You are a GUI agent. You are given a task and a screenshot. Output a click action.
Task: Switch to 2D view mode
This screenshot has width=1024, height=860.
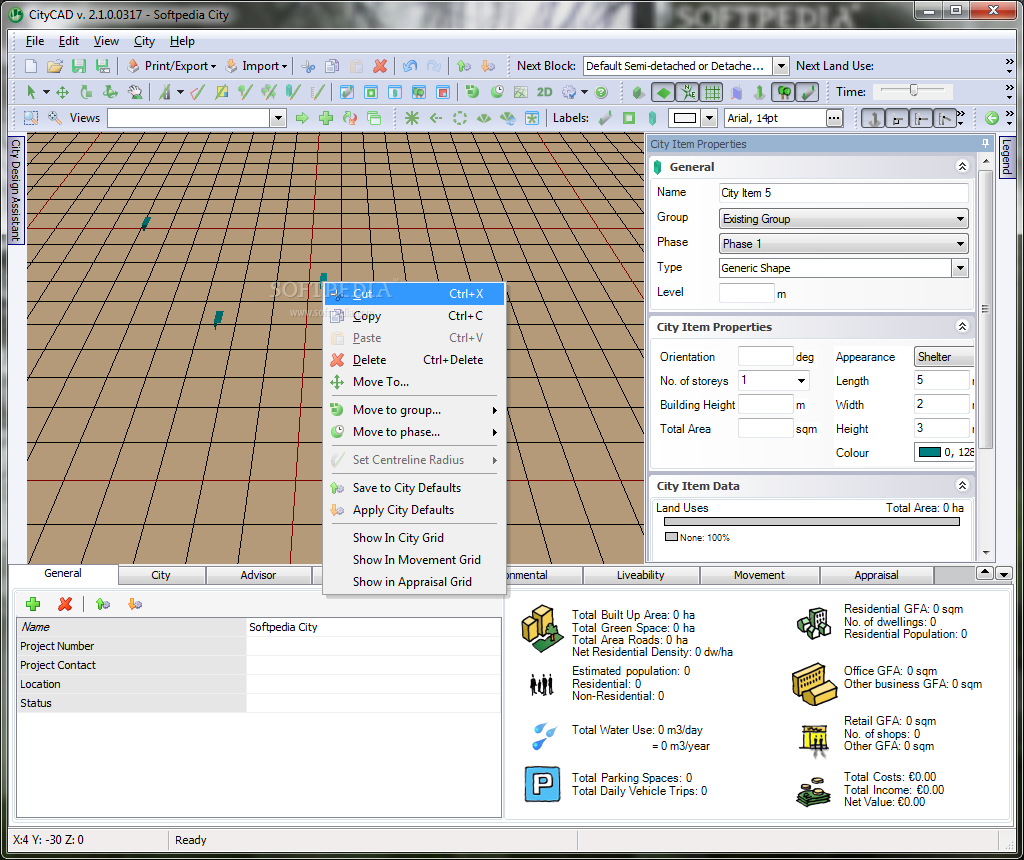click(x=544, y=92)
